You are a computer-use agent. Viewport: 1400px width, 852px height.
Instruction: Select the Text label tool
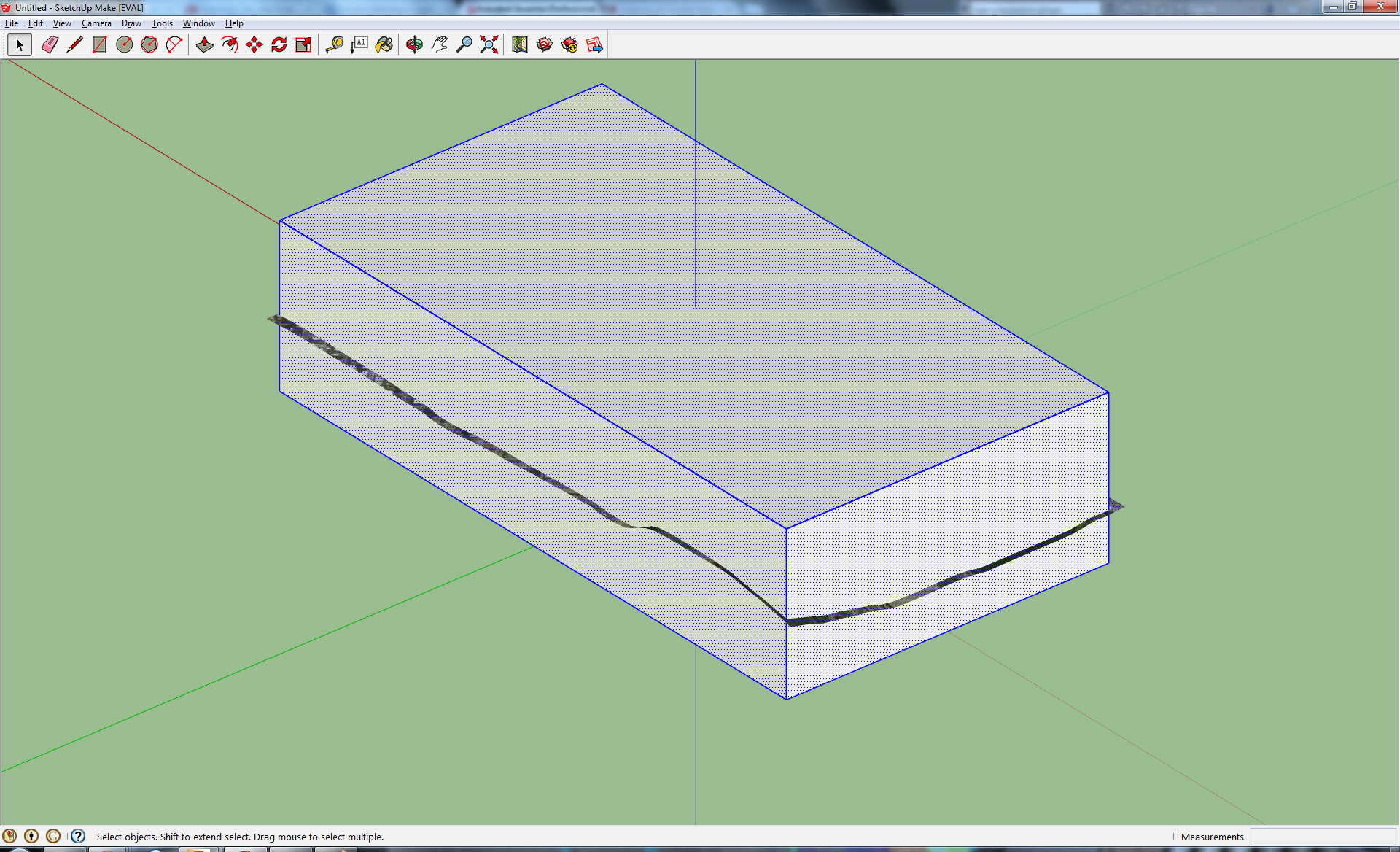click(359, 45)
